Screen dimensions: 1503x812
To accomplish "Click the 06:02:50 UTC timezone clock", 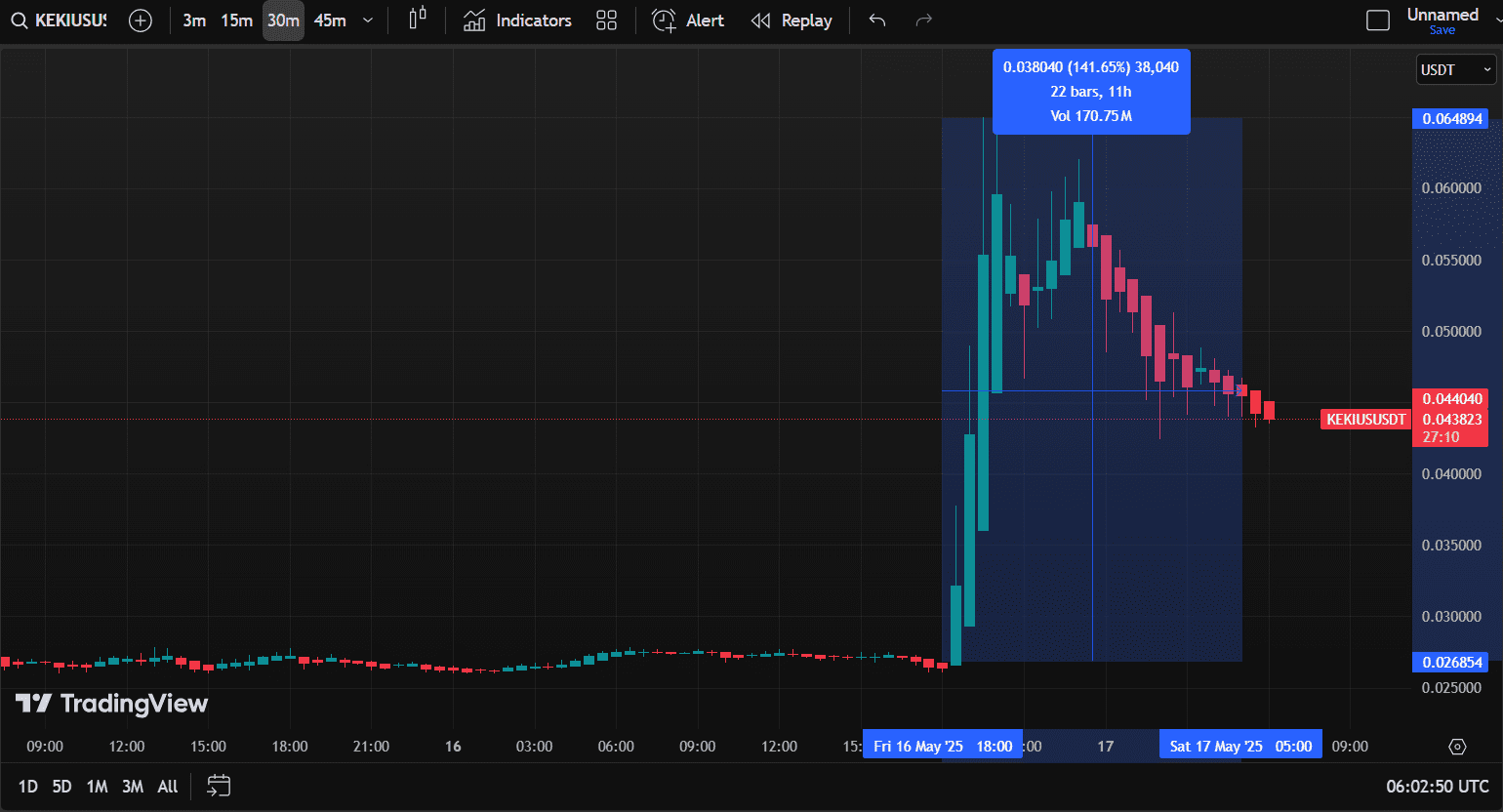I will point(1438,787).
